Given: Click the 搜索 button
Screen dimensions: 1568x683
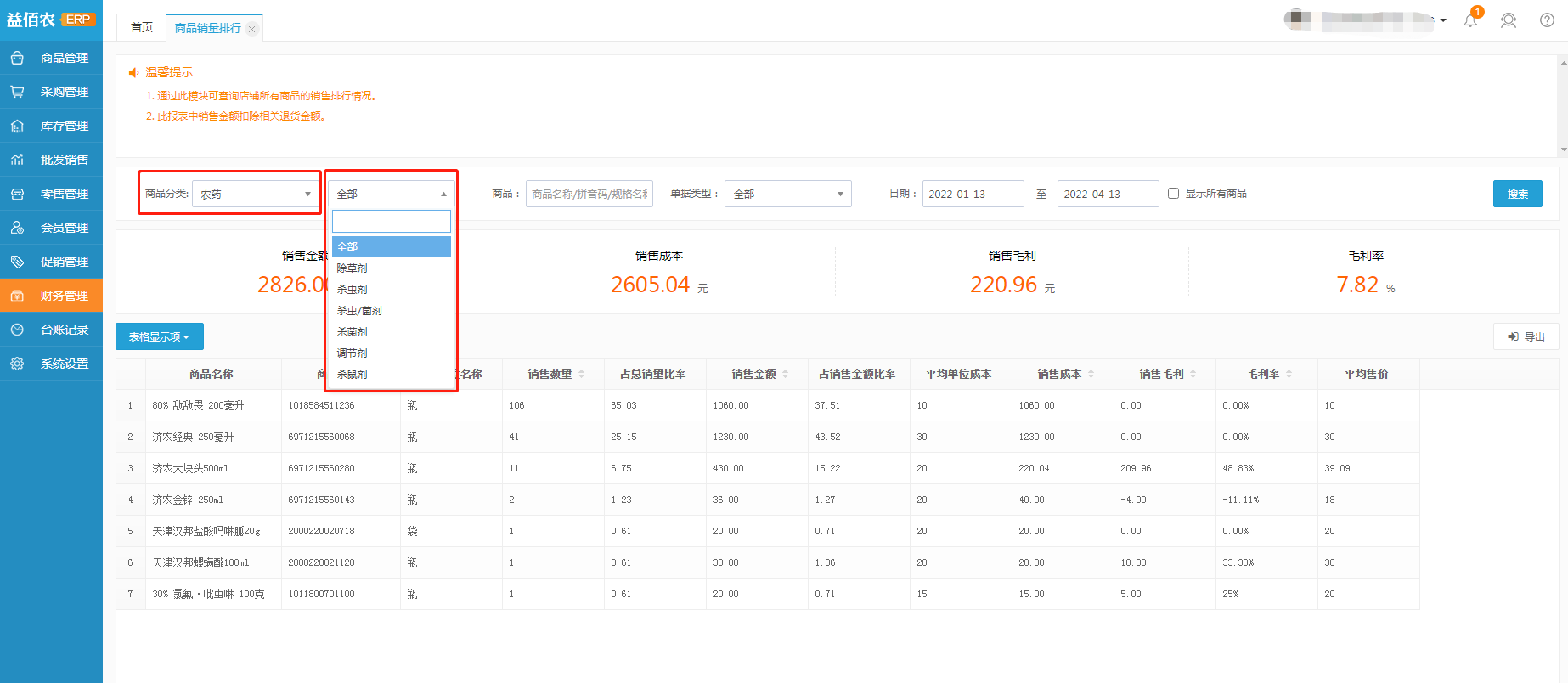Looking at the screenshot, I should click(x=1517, y=194).
